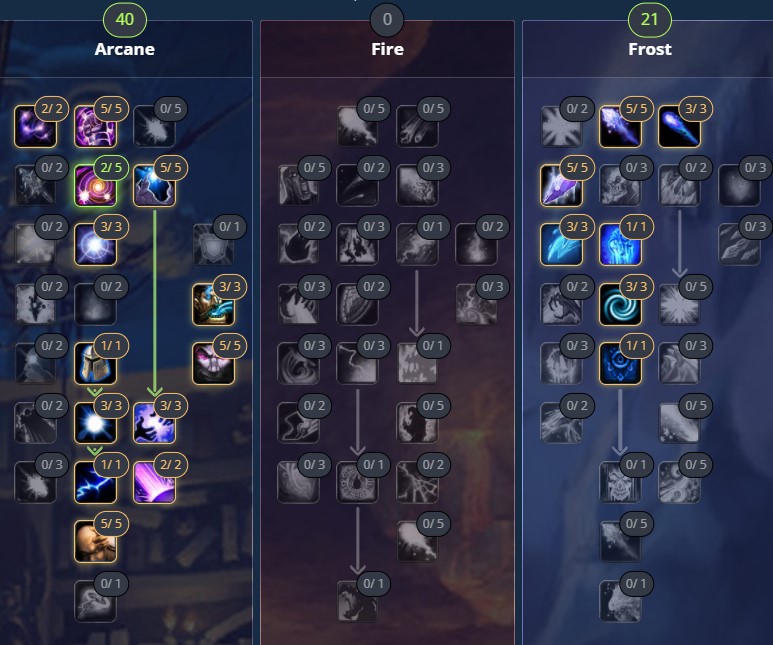The height and width of the screenshot is (645, 773).
Task: Click the Frost Channeling blue spiral icon 3/3
Action: point(620,304)
